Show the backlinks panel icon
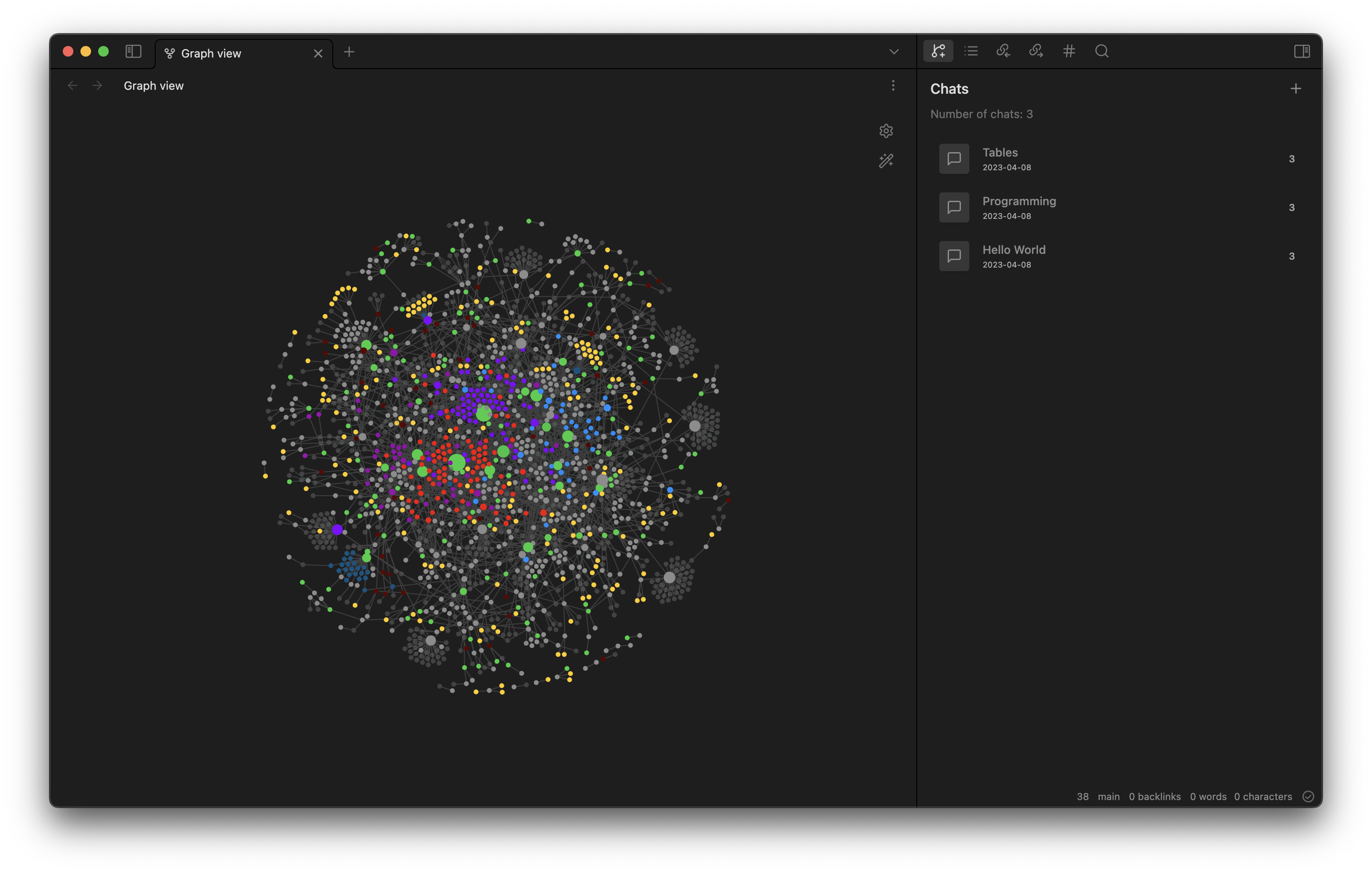This screenshot has width=1372, height=873. point(1003,51)
